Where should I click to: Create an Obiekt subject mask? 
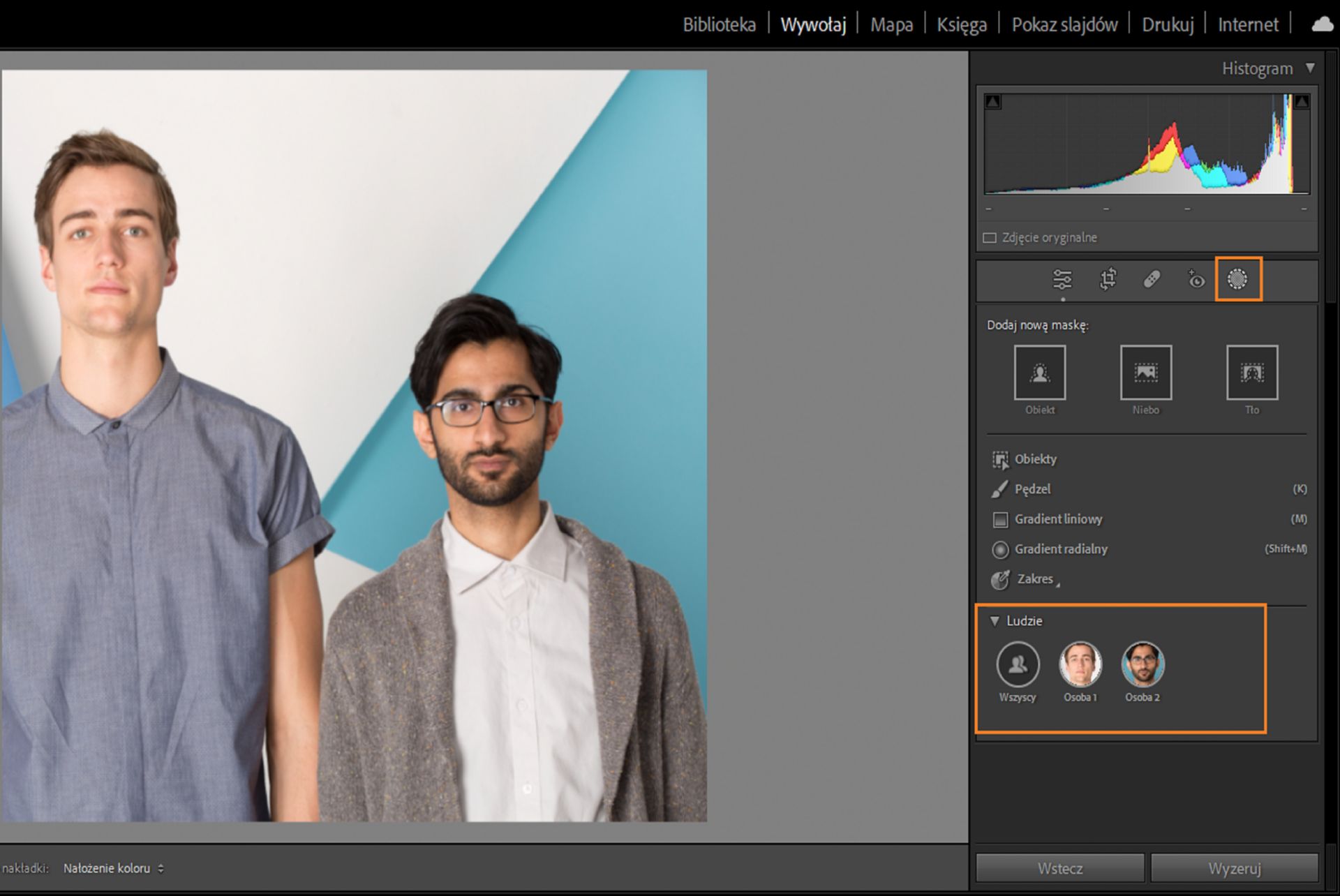(x=1039, y=373)
